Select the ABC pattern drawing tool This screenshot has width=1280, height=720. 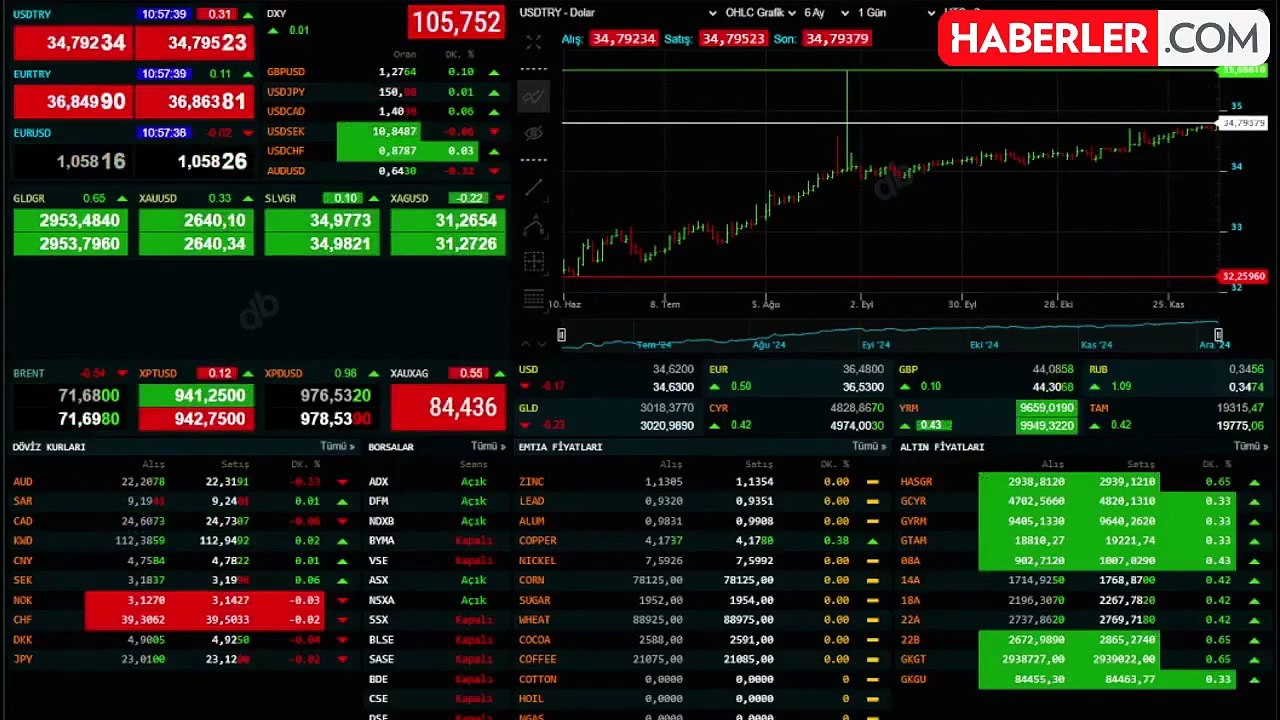(x=534, y=226)
